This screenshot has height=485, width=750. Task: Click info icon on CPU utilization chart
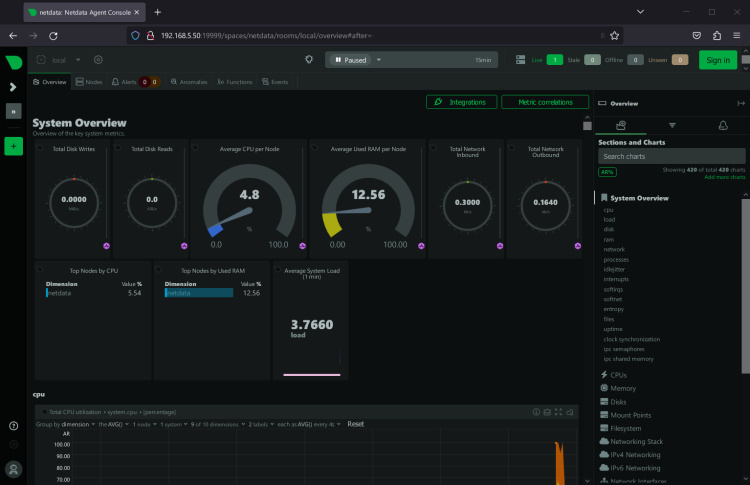coord(536,411)
